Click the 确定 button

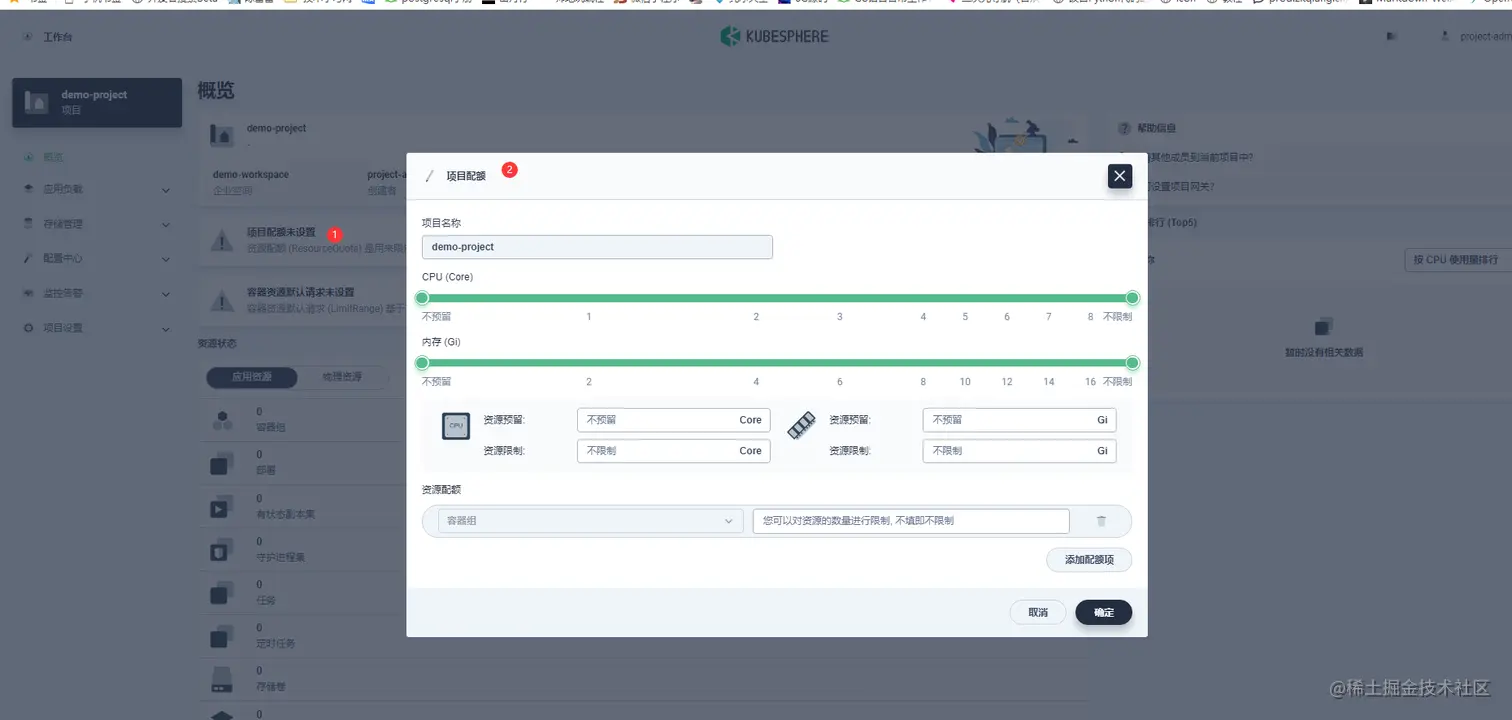[x=1103, y=612]
